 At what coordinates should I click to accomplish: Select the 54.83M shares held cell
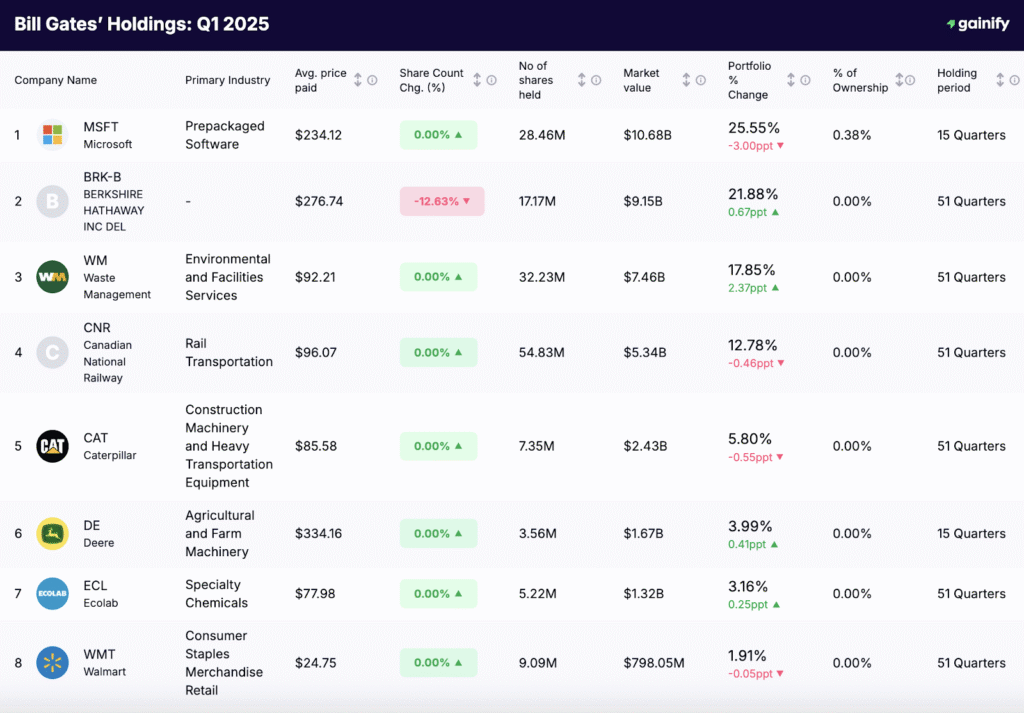coord(541,353)
